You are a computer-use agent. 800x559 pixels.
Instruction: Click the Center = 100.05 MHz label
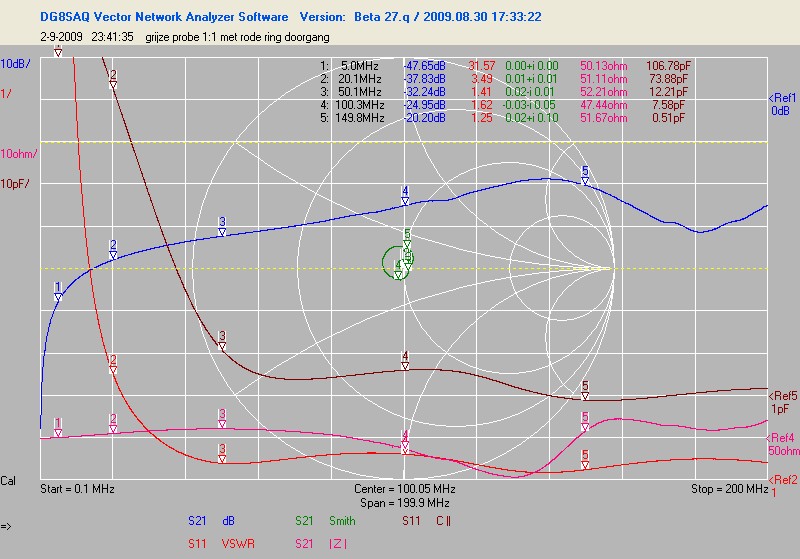pyautogui.click(x=404, y=489)
